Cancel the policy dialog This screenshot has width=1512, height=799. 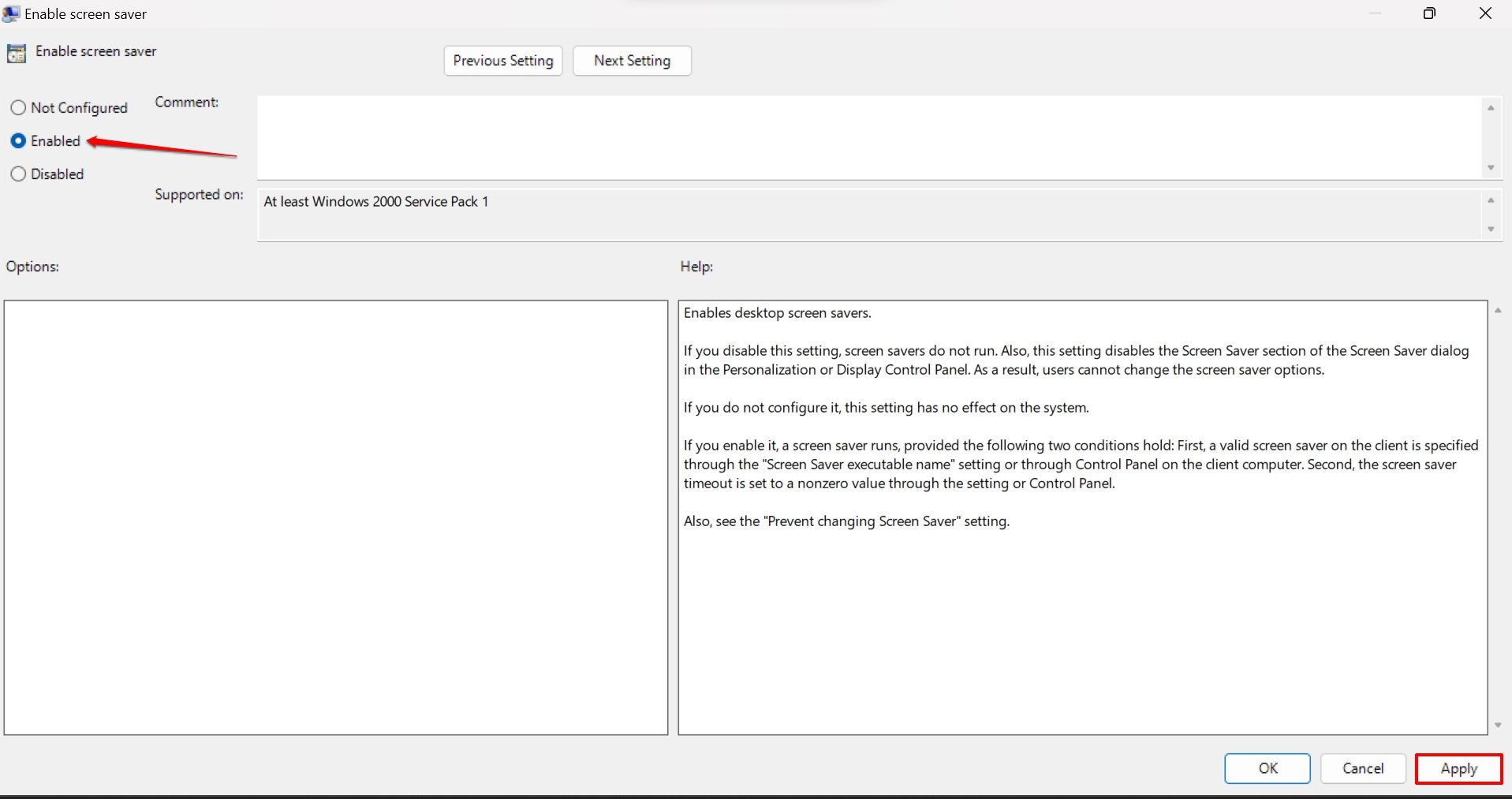tap(1363, 768)
